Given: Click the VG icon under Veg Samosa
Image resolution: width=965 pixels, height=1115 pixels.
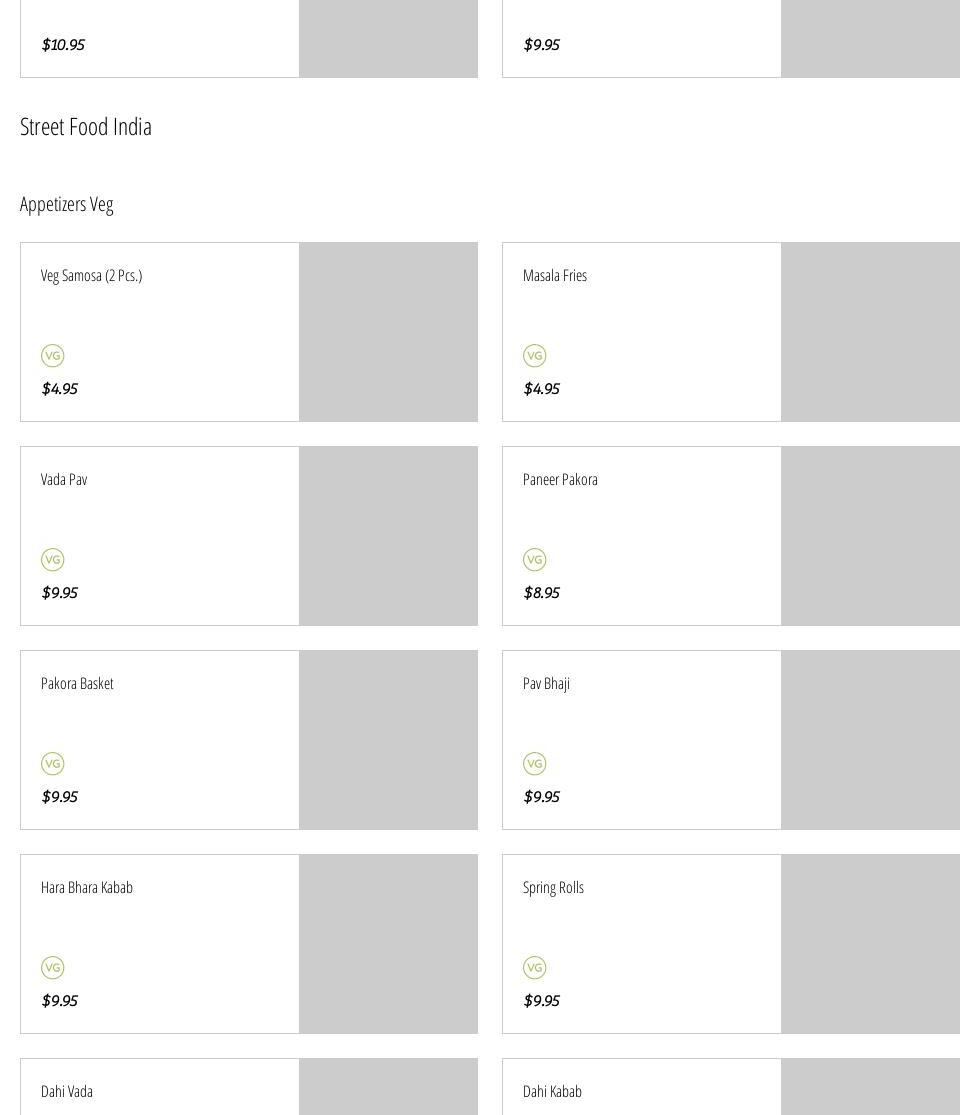Looking at the screenshot, I should [x=52, y=355].
